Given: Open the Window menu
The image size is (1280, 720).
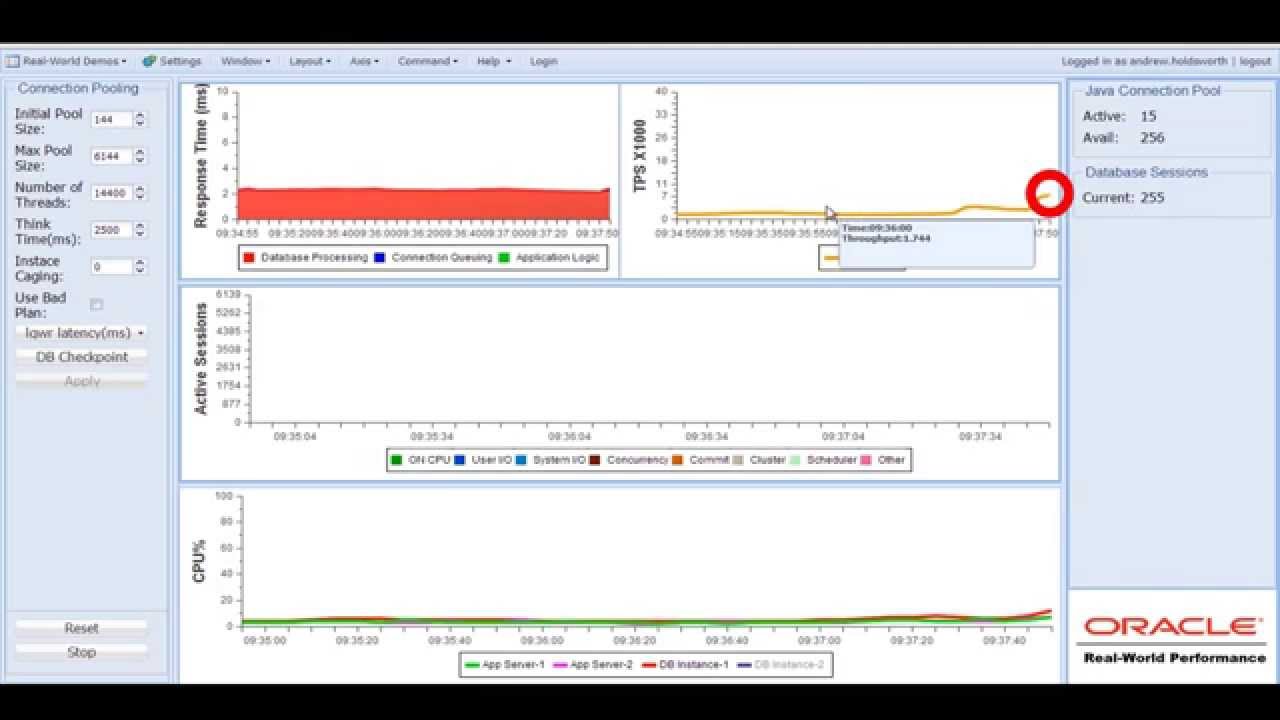Looking at the screenshot, I should [245, 61].
